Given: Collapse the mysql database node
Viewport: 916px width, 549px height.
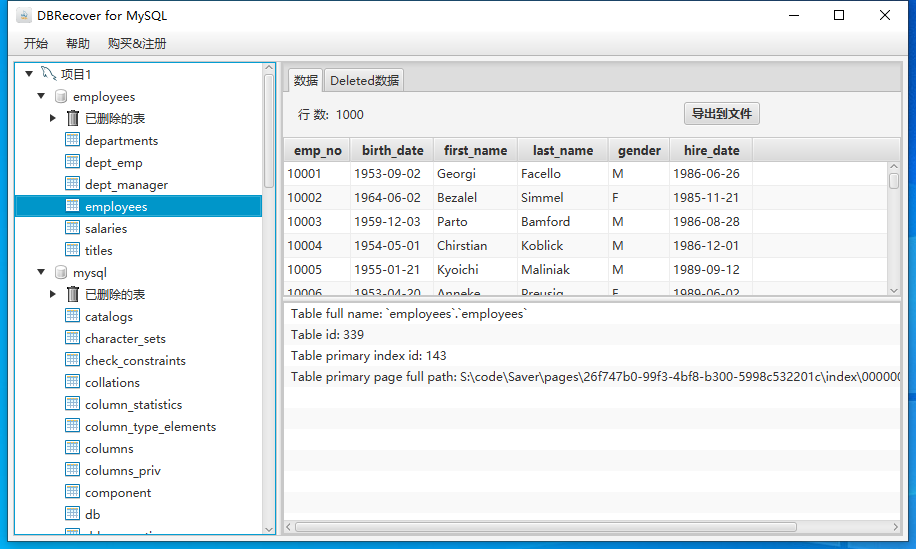Looking at the screenshot, I should point(41,272).
